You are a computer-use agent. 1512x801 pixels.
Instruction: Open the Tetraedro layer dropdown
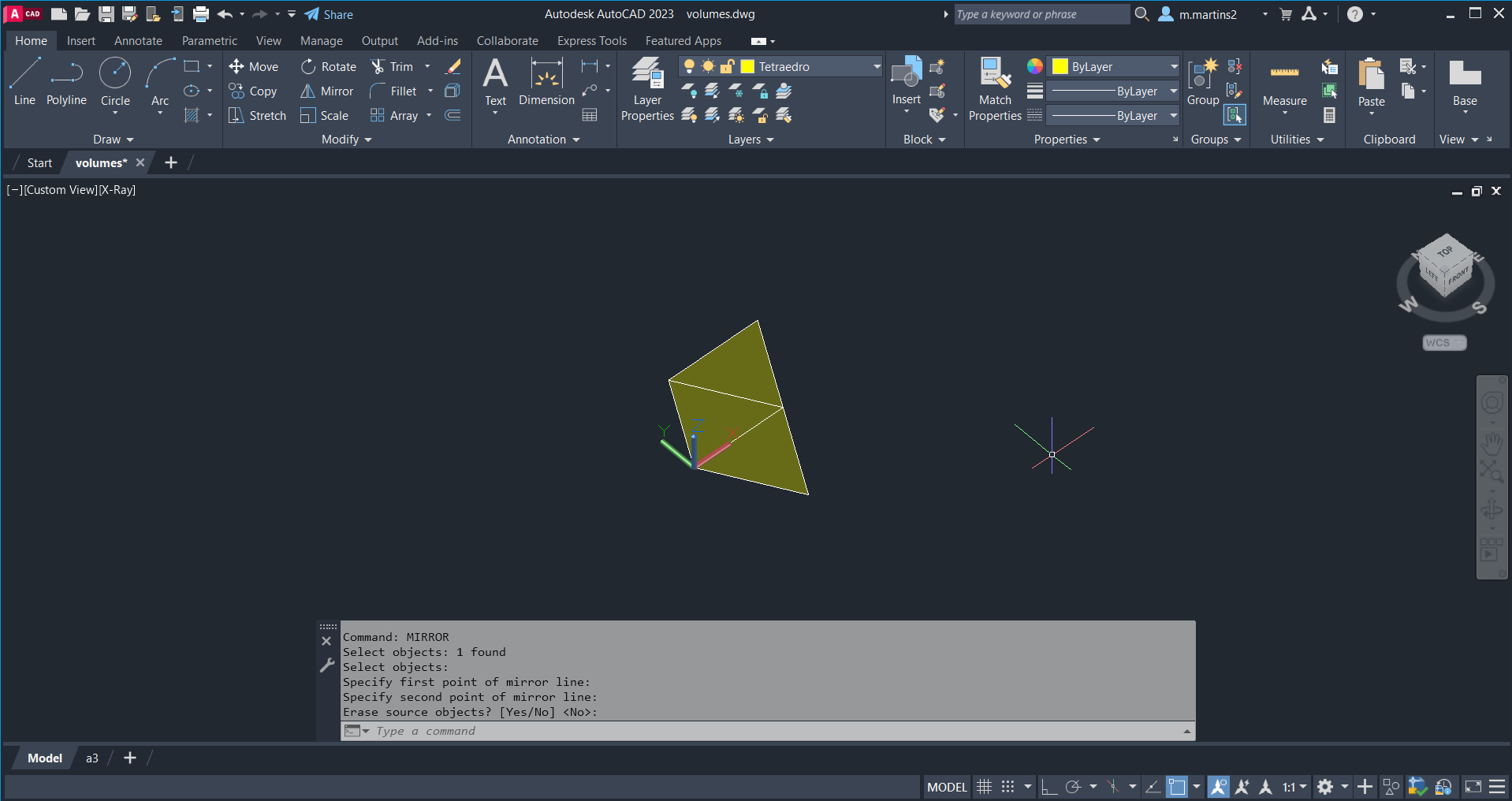pos(876,67)
